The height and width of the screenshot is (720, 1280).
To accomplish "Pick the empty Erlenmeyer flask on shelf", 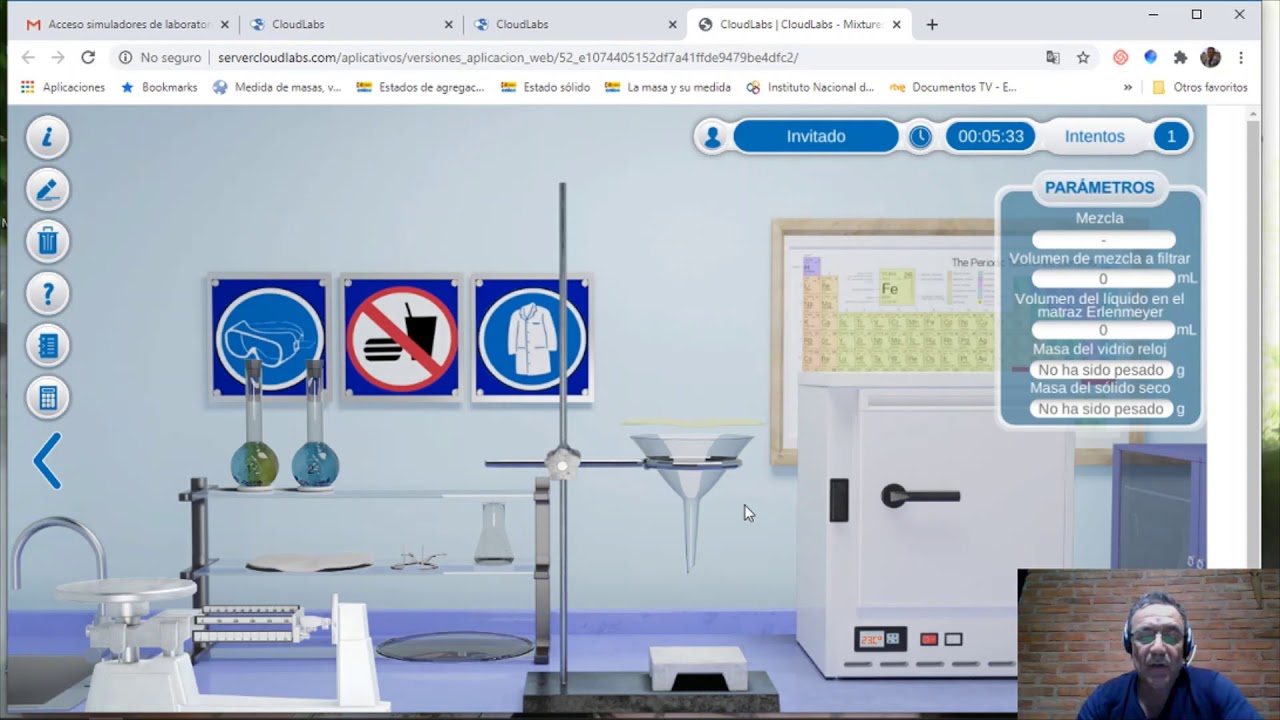I will point(492,534).
